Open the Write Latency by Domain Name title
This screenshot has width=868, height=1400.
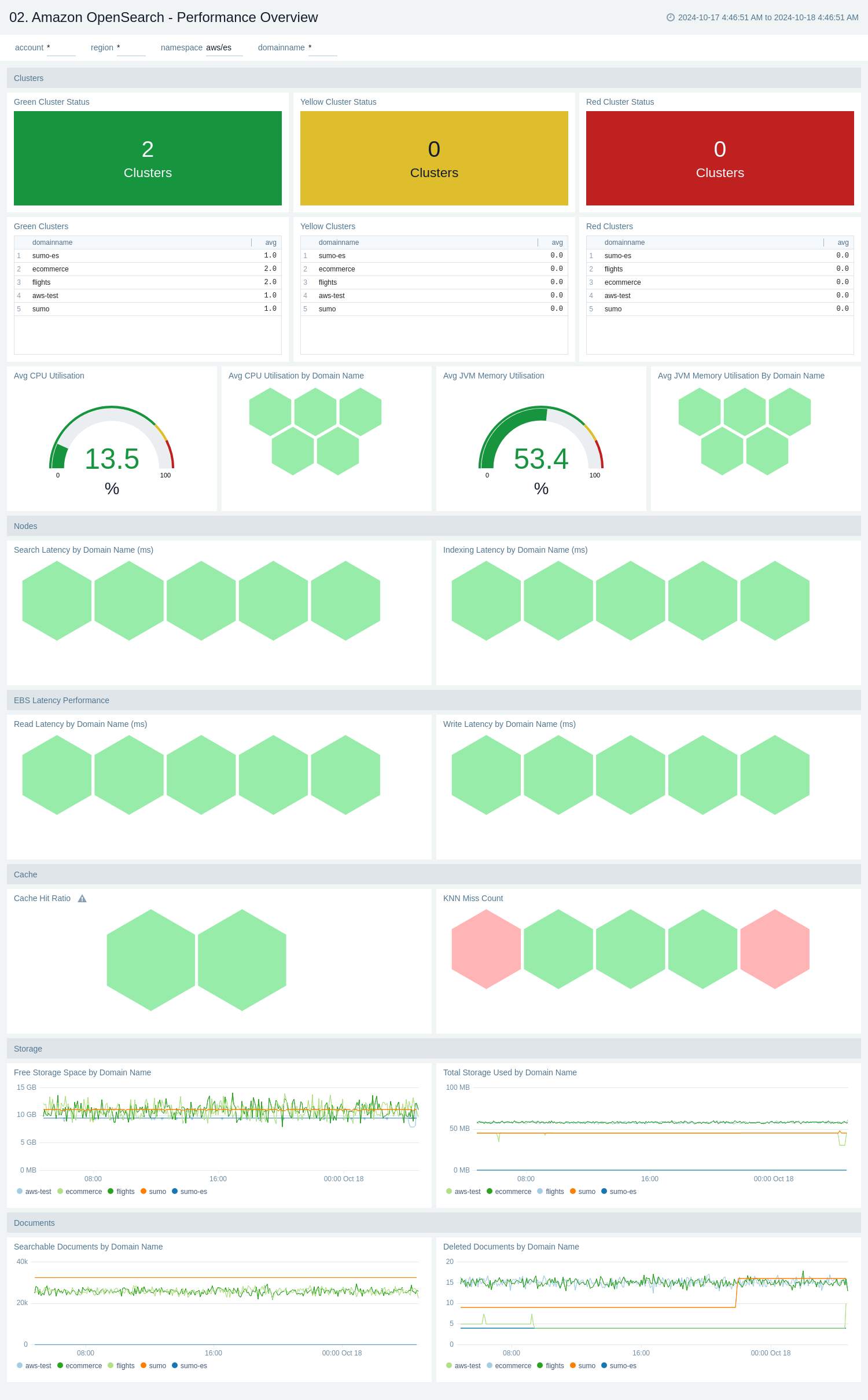click(509, 724)
